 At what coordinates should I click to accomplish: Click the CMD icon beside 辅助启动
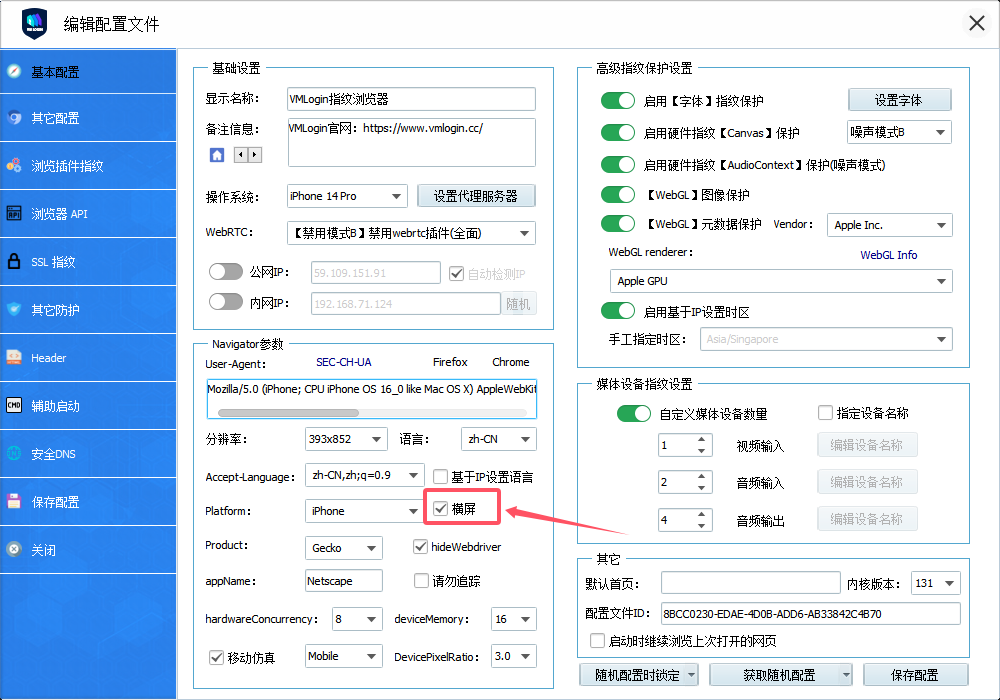coord(15,405)
